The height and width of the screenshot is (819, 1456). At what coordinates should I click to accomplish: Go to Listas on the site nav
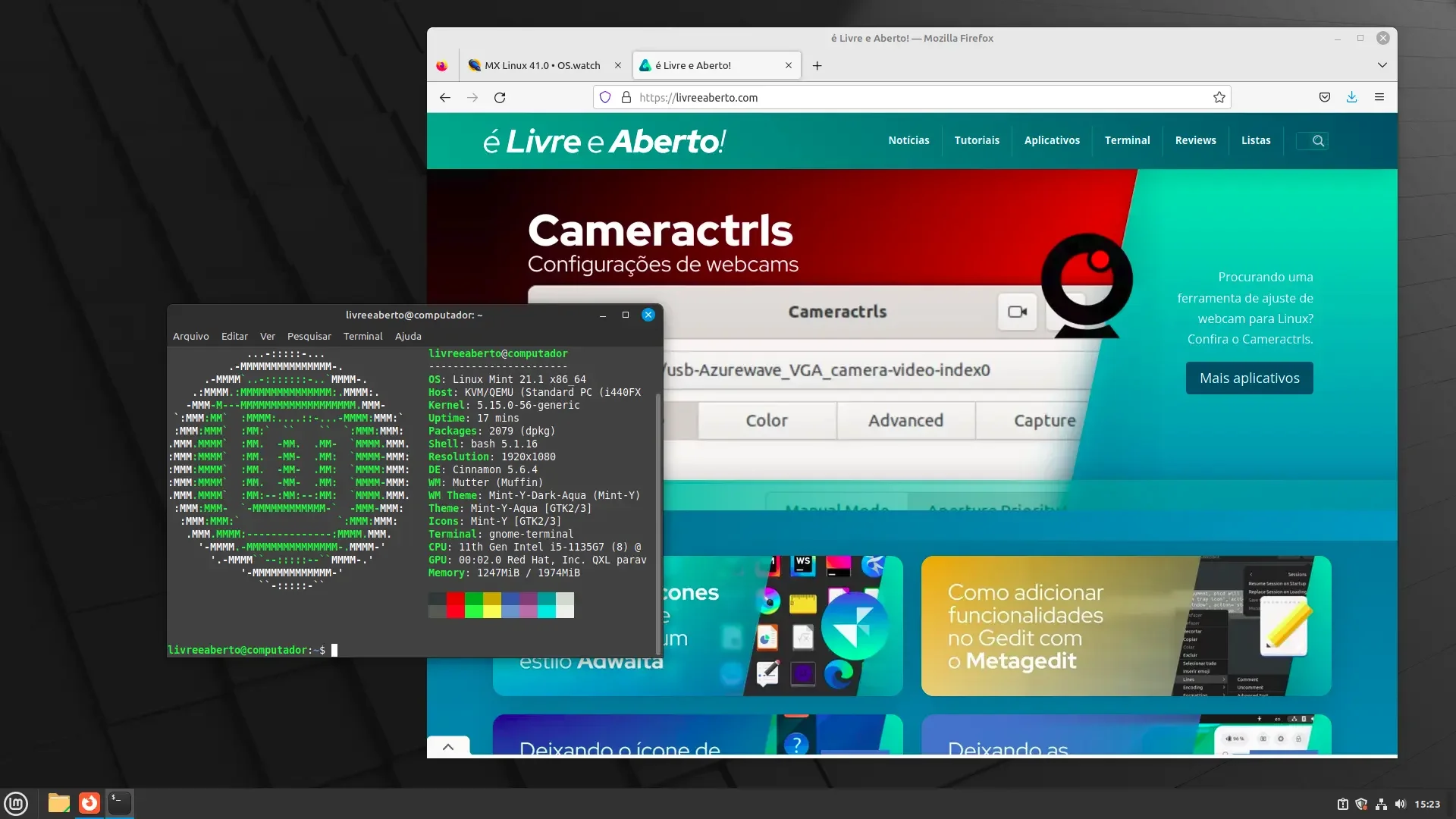pos(1256,140)
